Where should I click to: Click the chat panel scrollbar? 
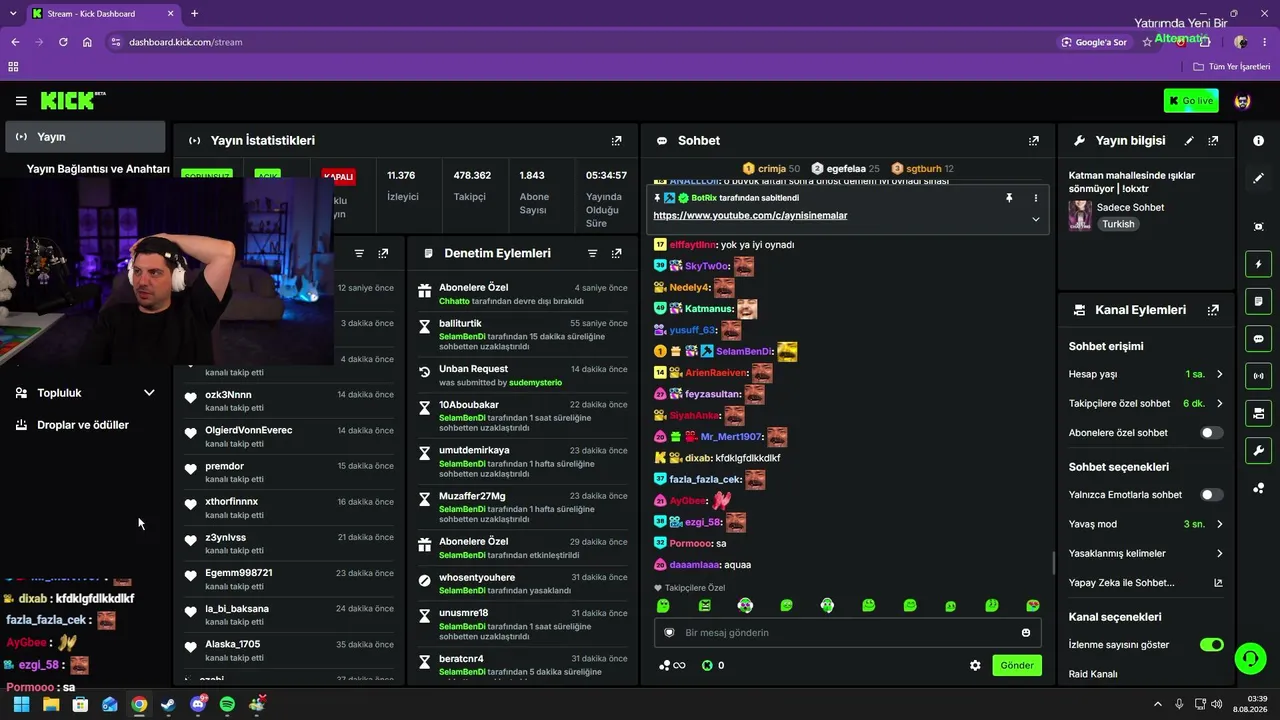tap(1053, 563)
